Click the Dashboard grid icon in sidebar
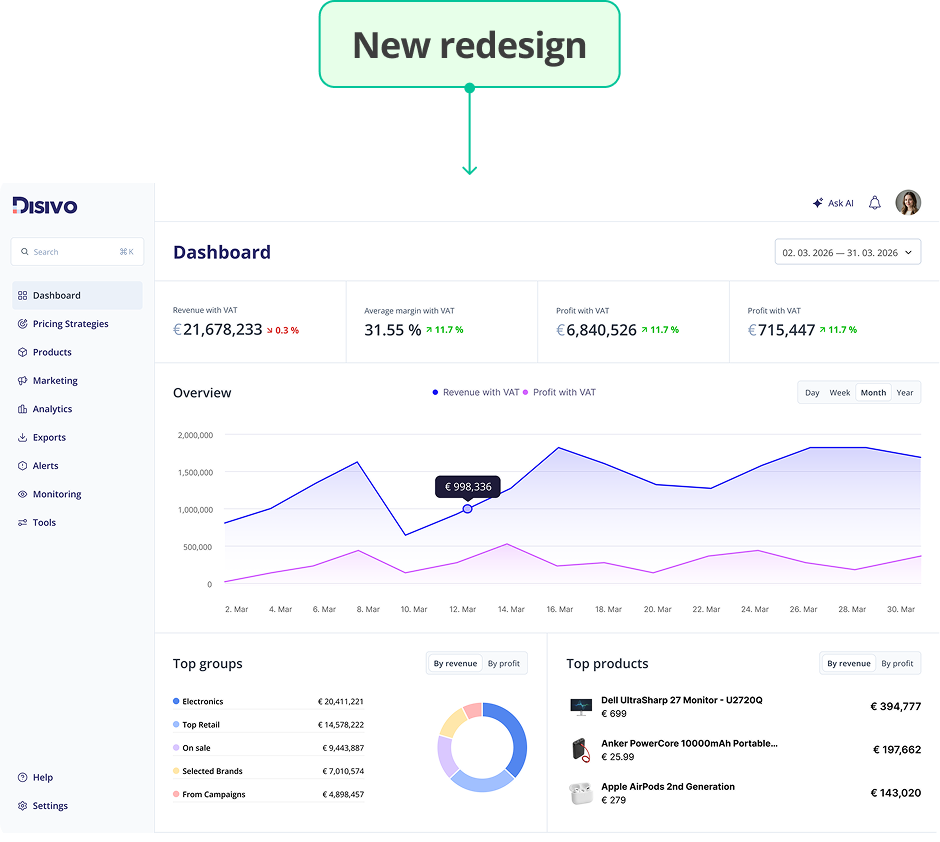This screenshot has width=940, height=842. 22,295
